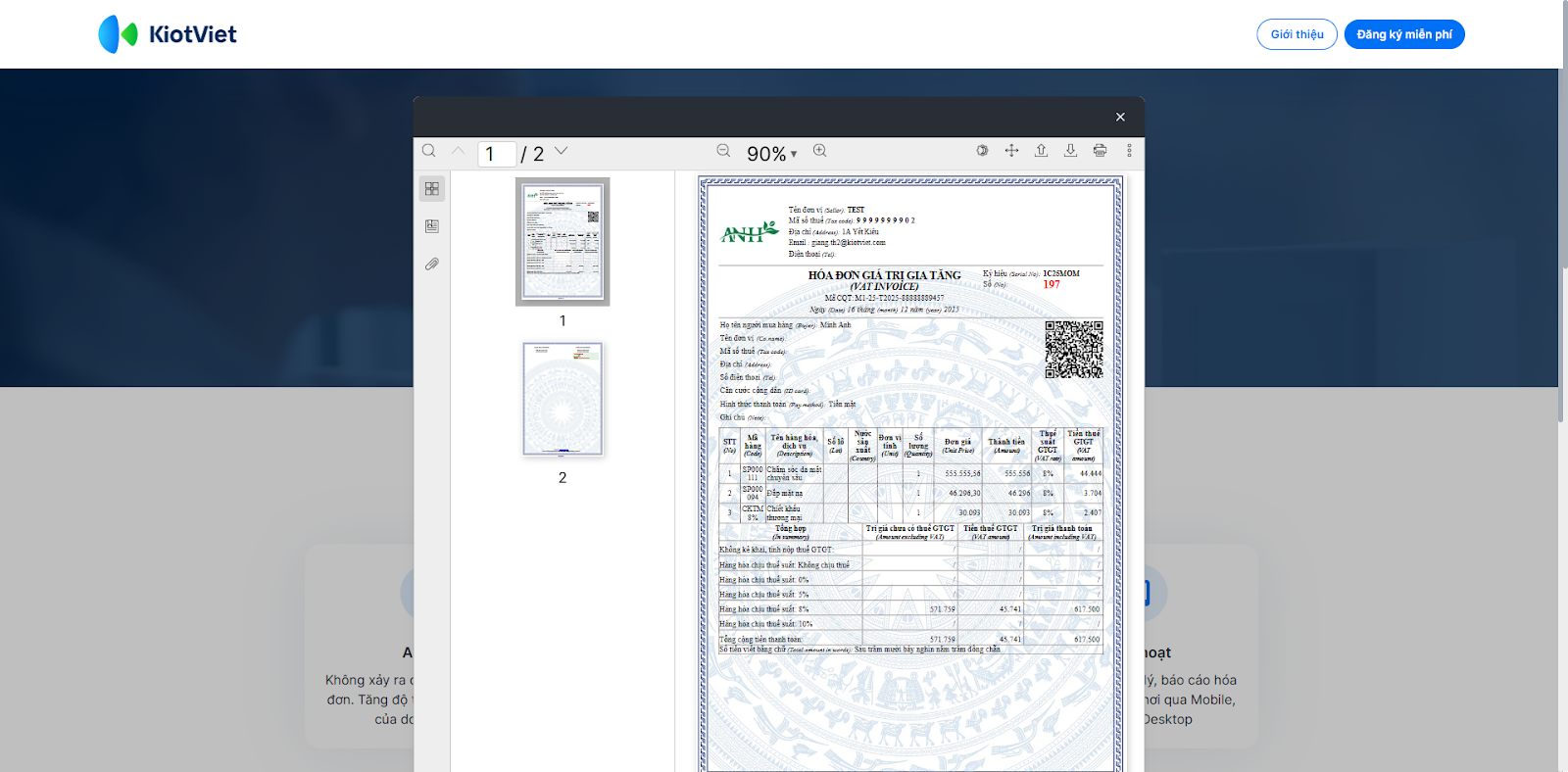Click the KiotViet logo

pyautogui.click(x=168, y=34)
